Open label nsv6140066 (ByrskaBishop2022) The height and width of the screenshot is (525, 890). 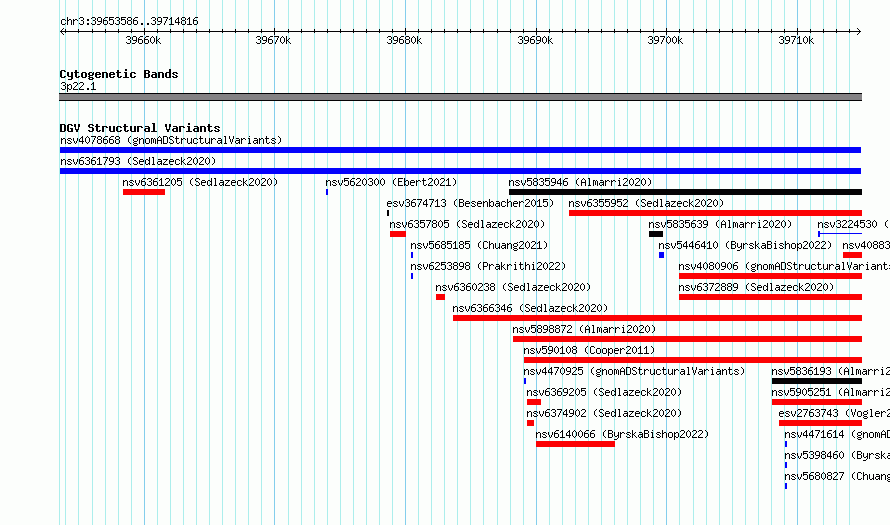click(x=622, y=434)
